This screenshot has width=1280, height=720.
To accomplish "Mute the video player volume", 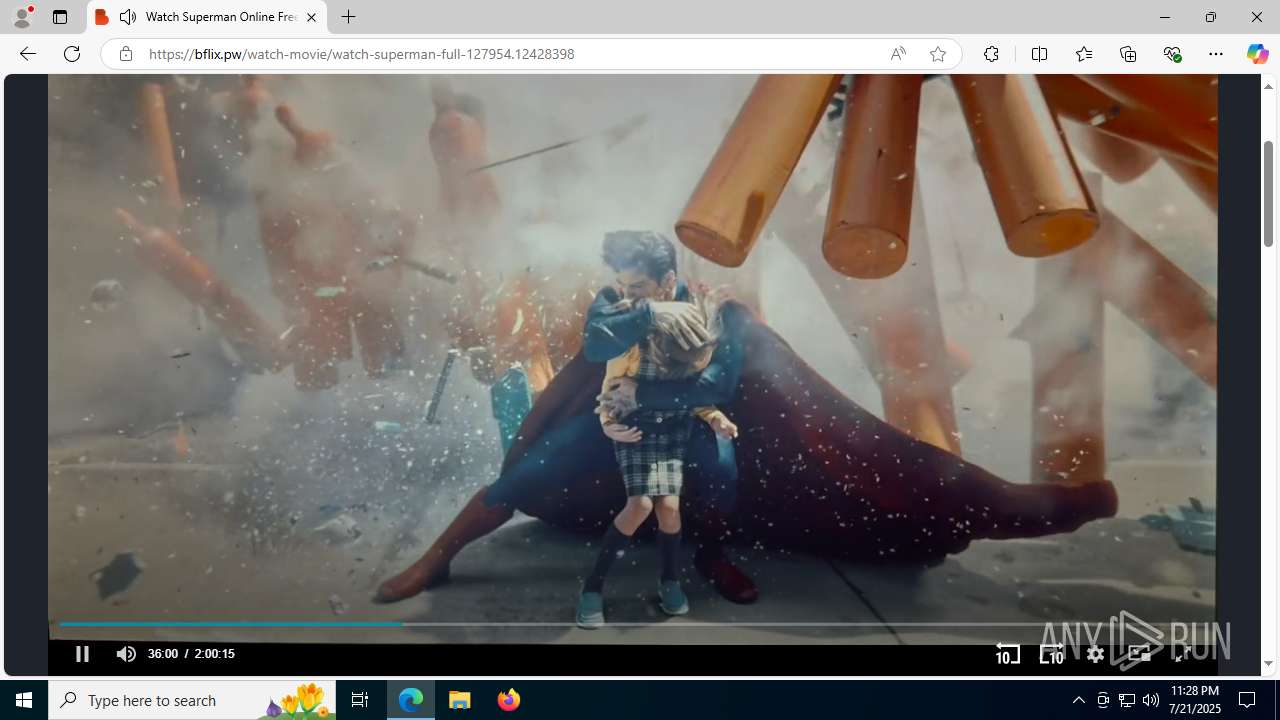I will [x=126, y=654].
